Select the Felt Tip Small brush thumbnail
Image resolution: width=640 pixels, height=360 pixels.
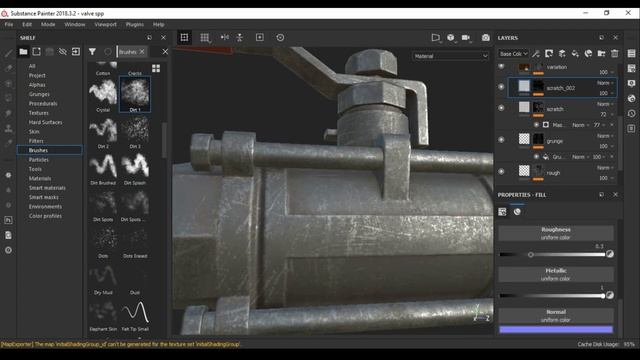(135, 313)
